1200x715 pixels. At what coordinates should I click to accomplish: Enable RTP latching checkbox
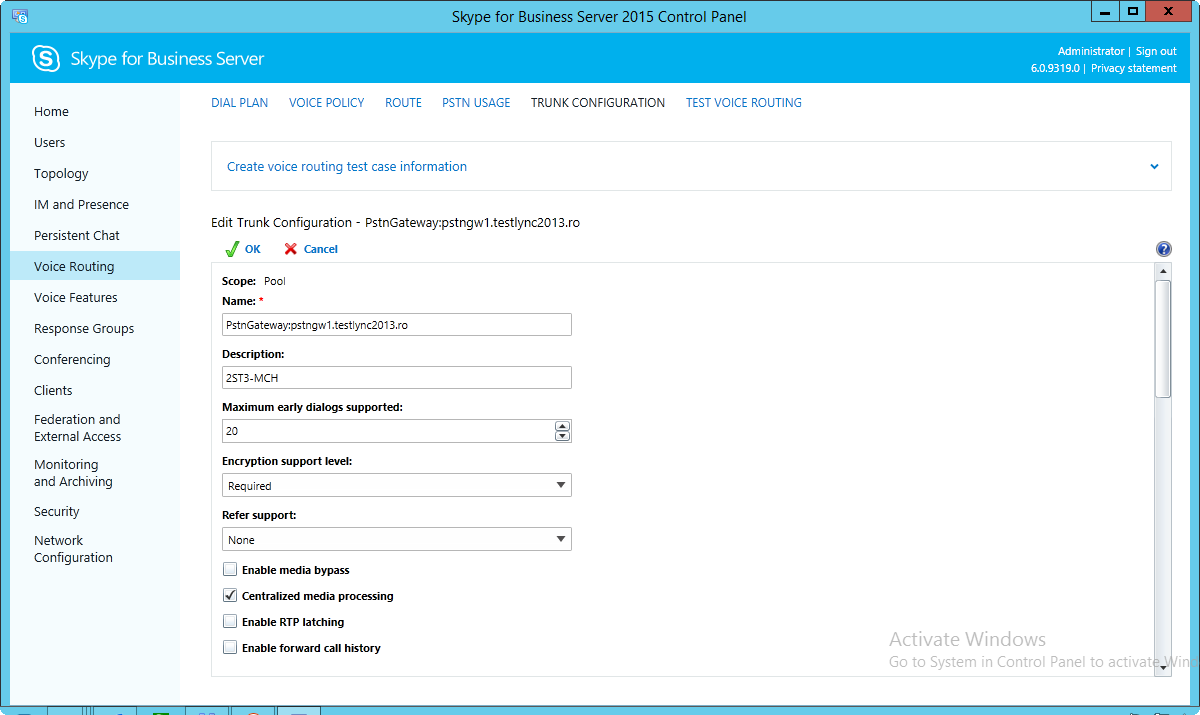tap(230, 622)
